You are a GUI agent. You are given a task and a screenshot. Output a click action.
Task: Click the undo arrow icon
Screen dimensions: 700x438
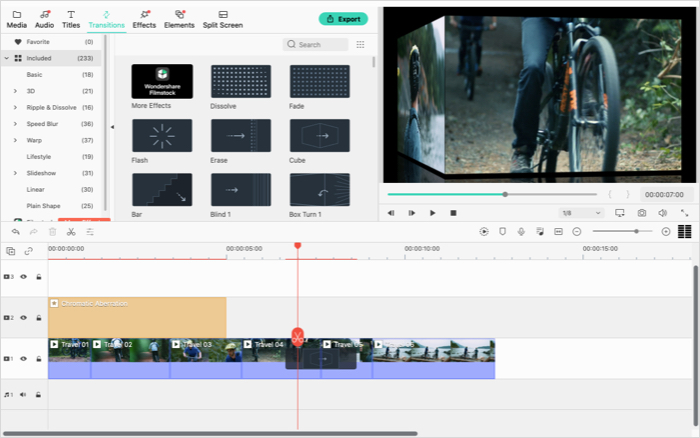pyautogui.click(x=16, y=231)
